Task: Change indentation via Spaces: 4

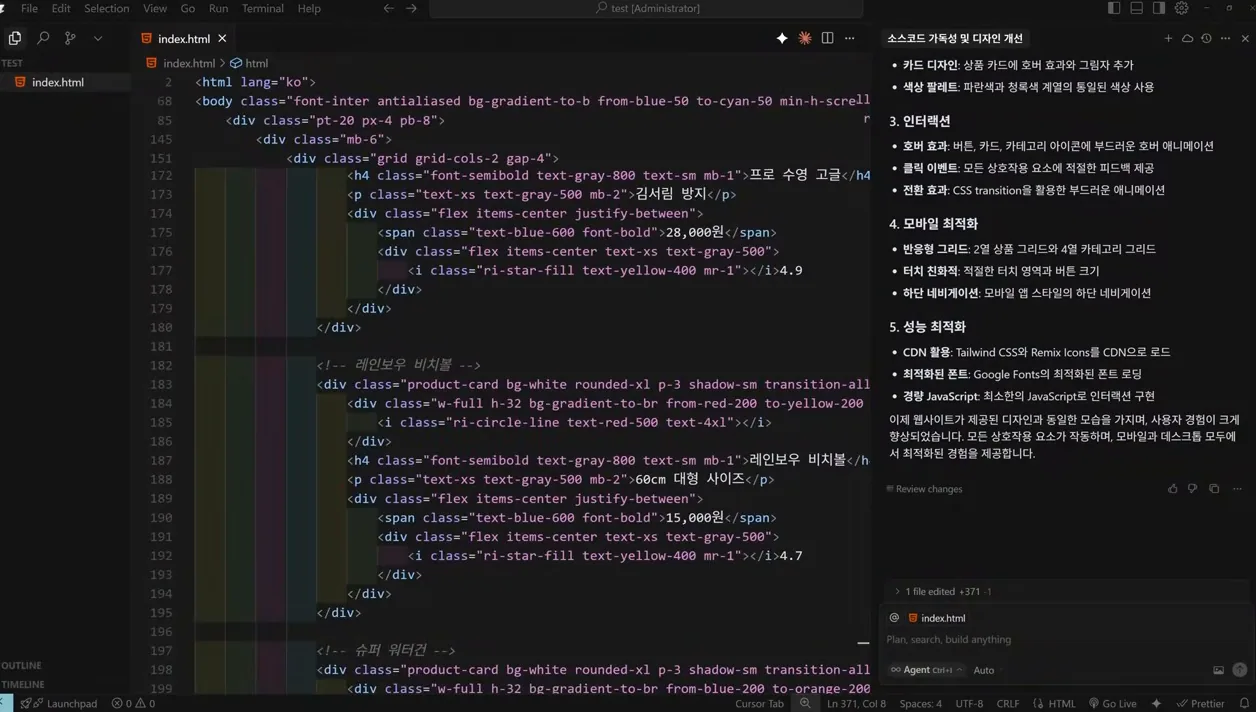Action: (920, 703)
